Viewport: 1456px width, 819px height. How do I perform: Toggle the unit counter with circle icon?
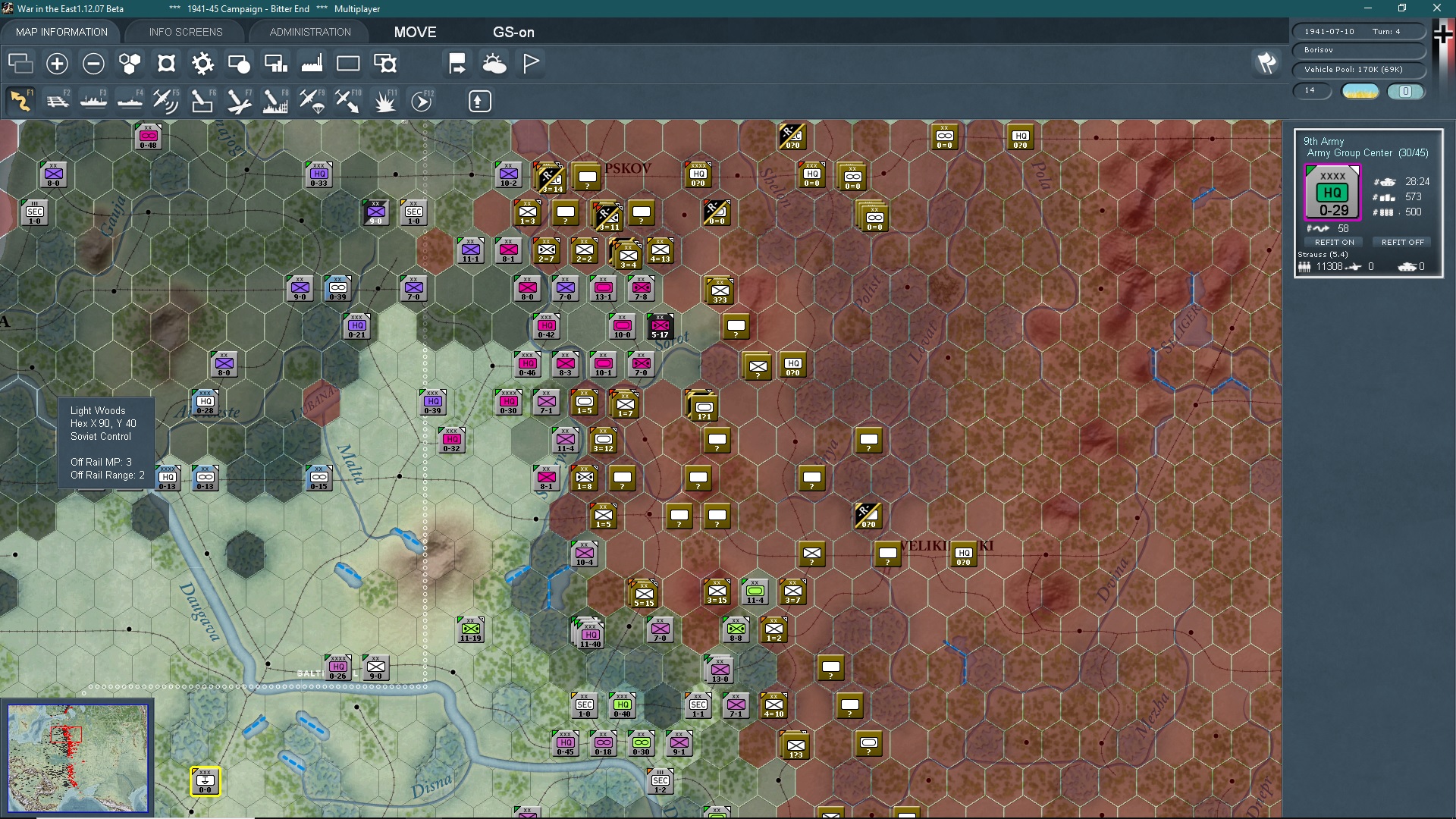point(239,63)
